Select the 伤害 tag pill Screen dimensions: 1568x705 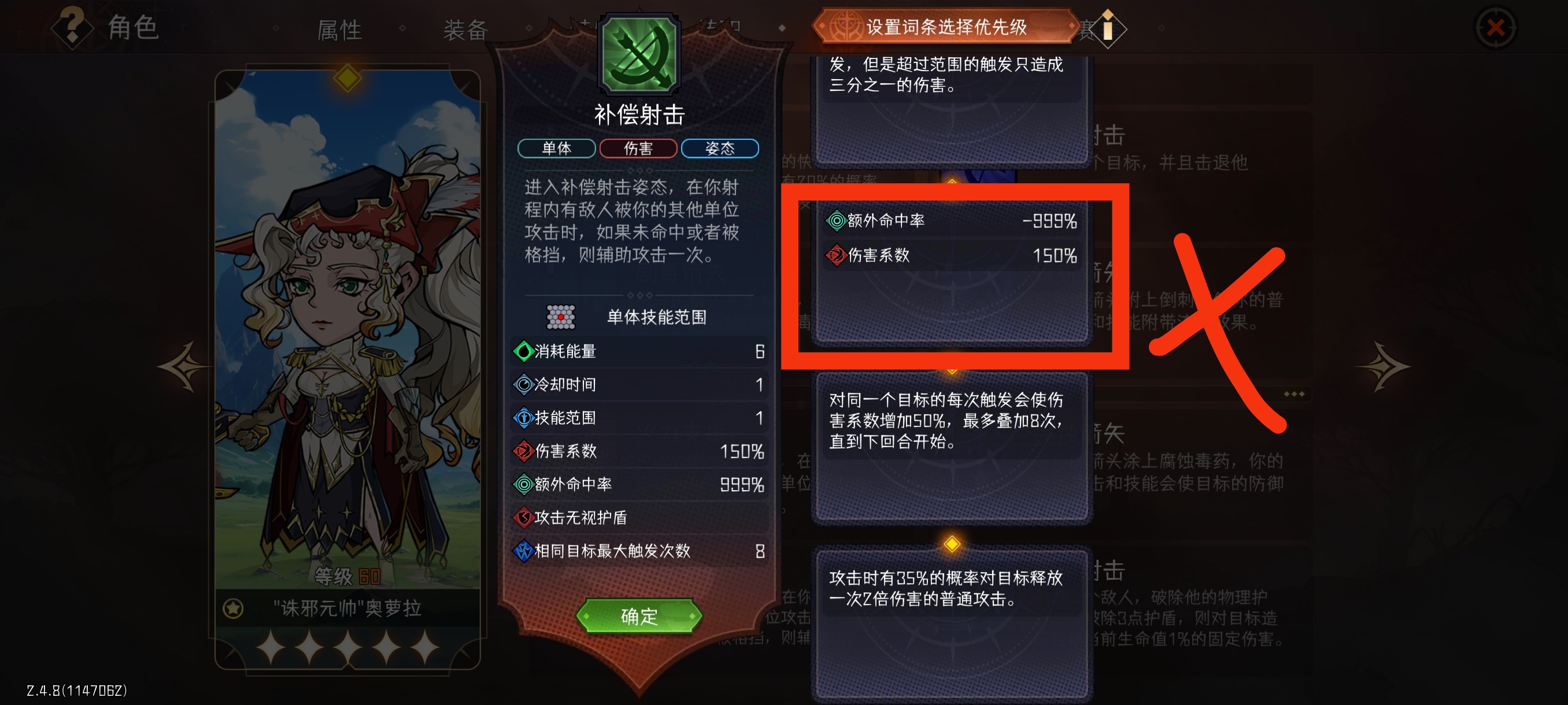tap(638, 148)
